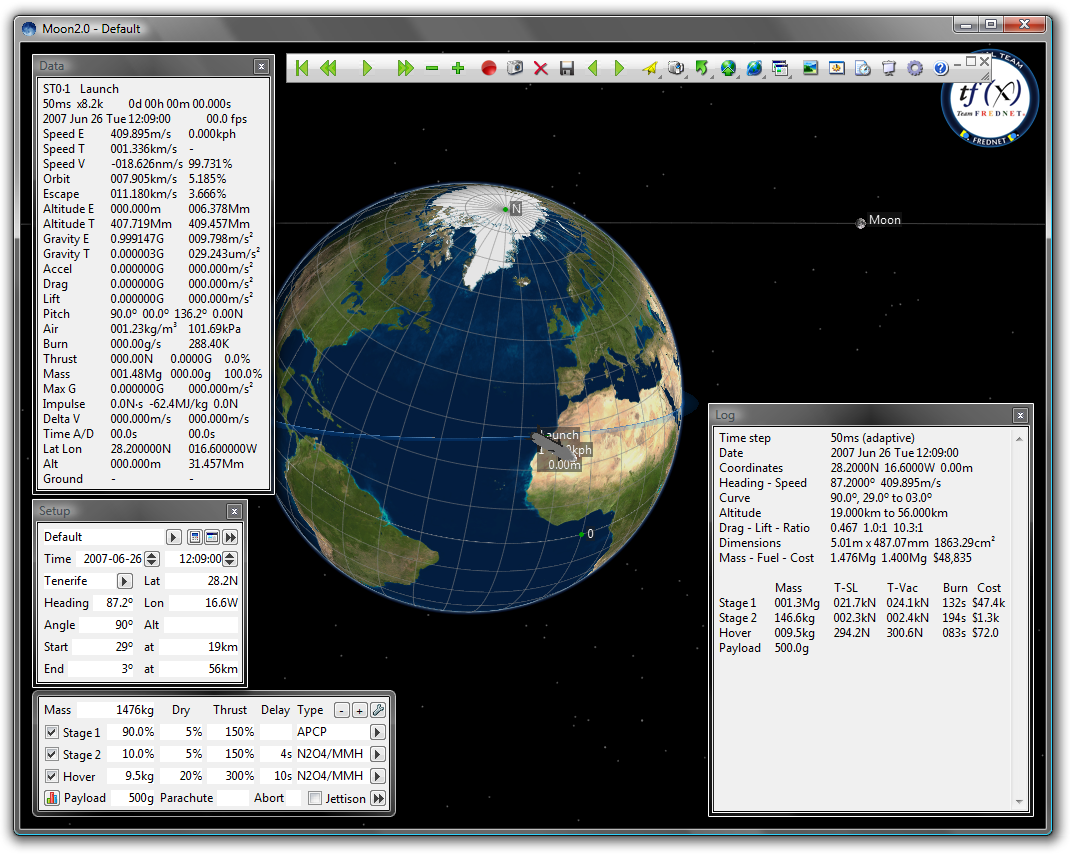
Task: Click the calculator icon in Setup panel
Action: coord(195,537)
